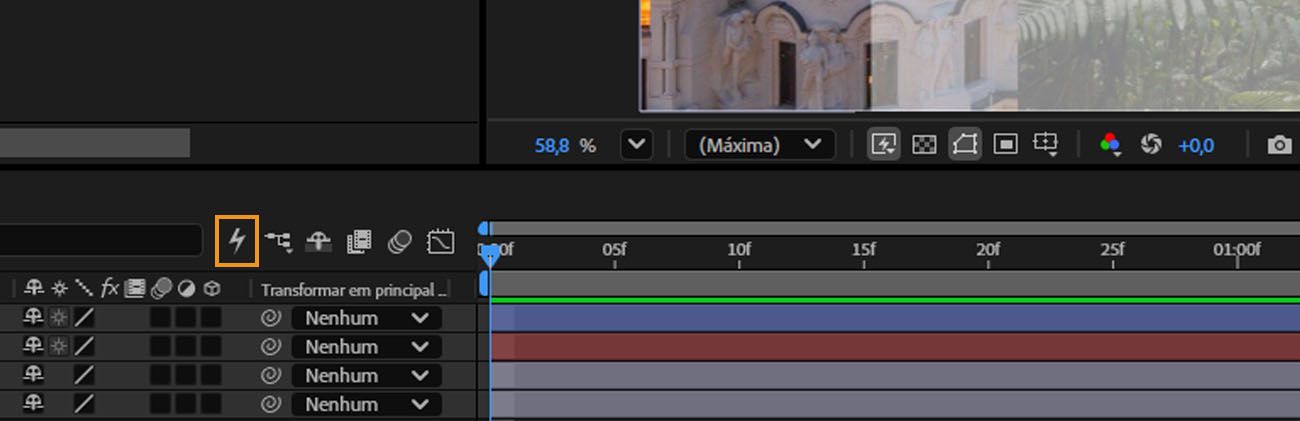Click the reset exposure aperture icon

1151,145
